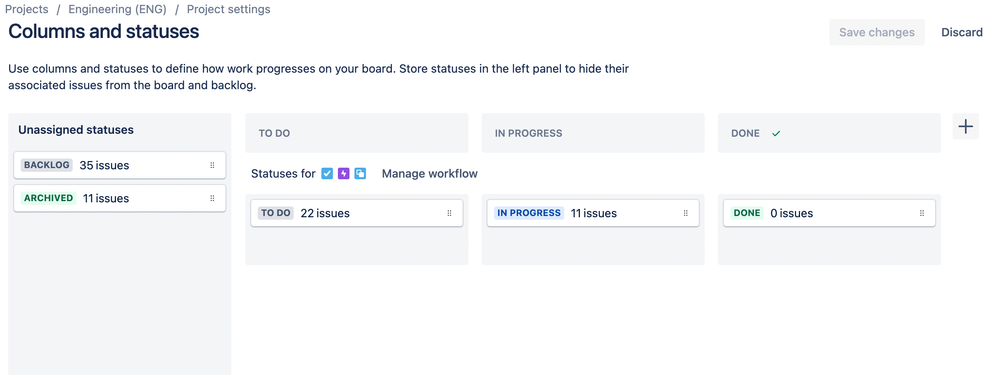Select the Archived status with 11 issues

[120, 198]
